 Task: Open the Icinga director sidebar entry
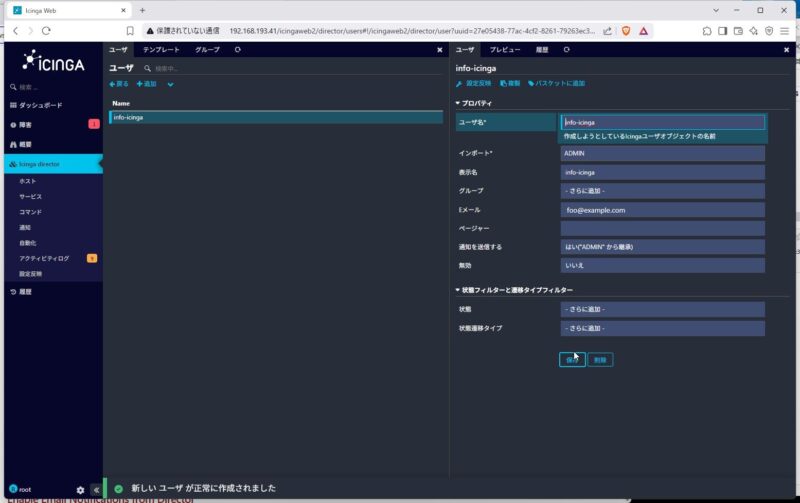[x=53, y=164]
